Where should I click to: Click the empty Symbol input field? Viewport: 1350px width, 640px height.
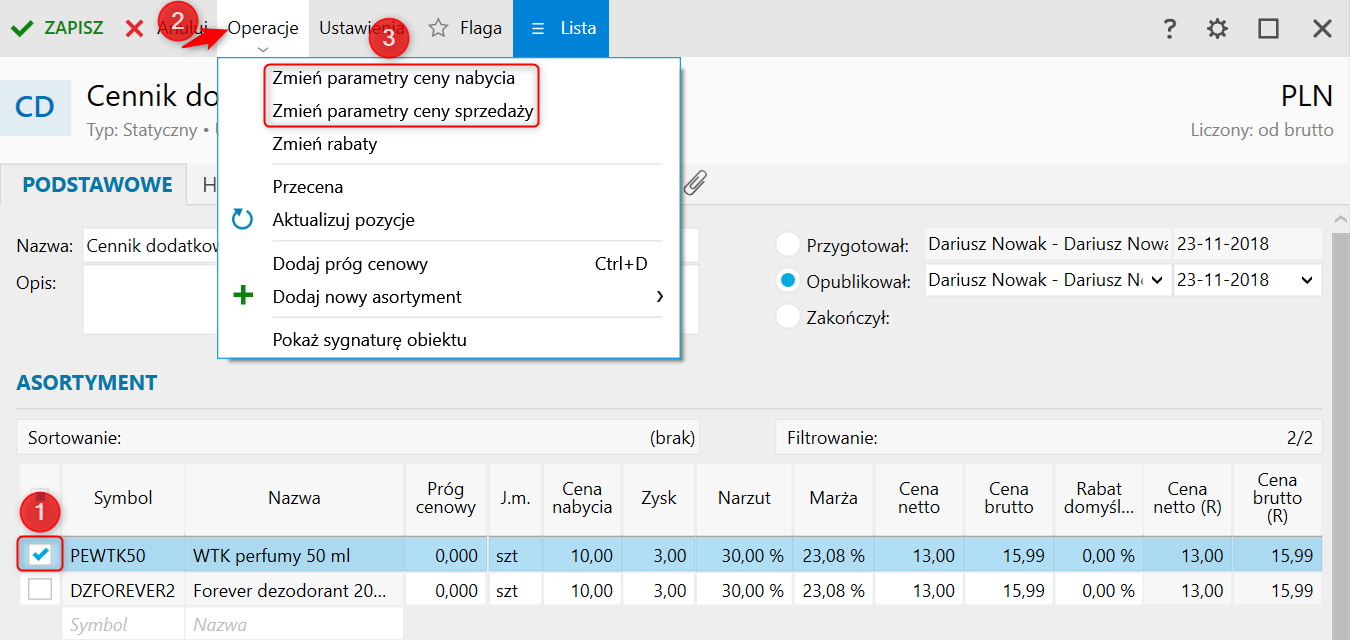(123, 625)
